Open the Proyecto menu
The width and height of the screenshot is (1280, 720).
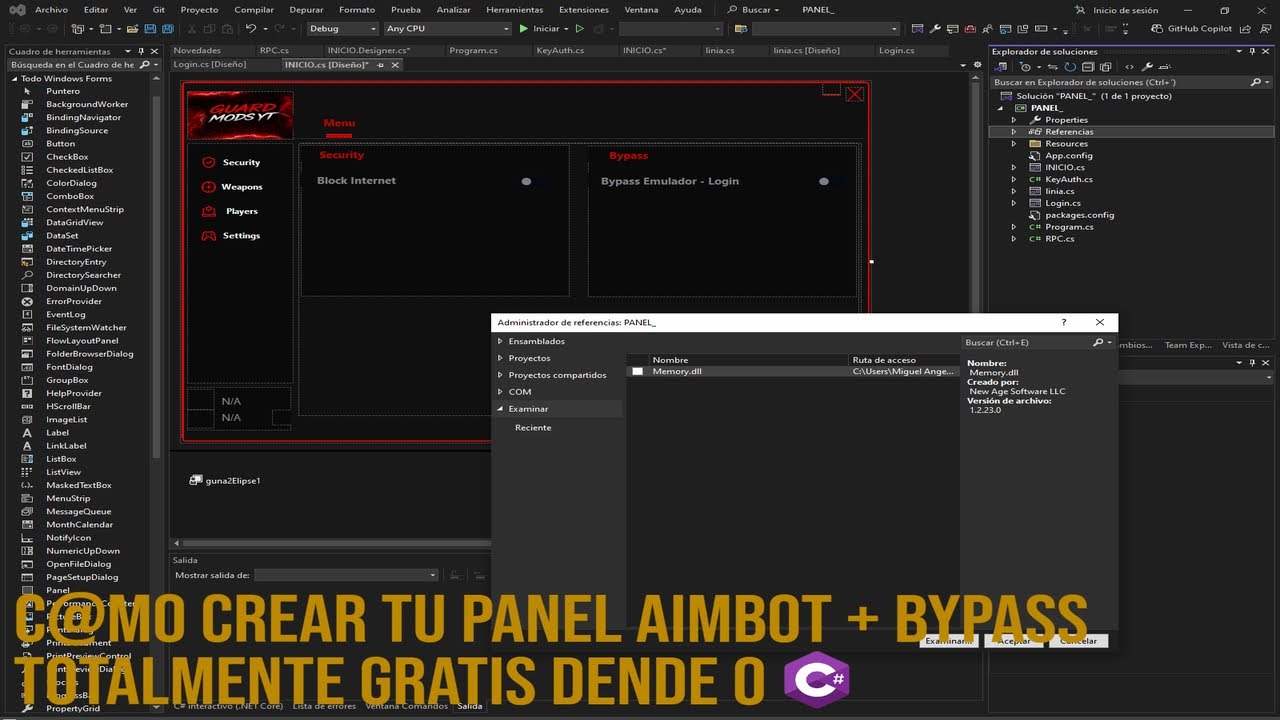(199, 9)
